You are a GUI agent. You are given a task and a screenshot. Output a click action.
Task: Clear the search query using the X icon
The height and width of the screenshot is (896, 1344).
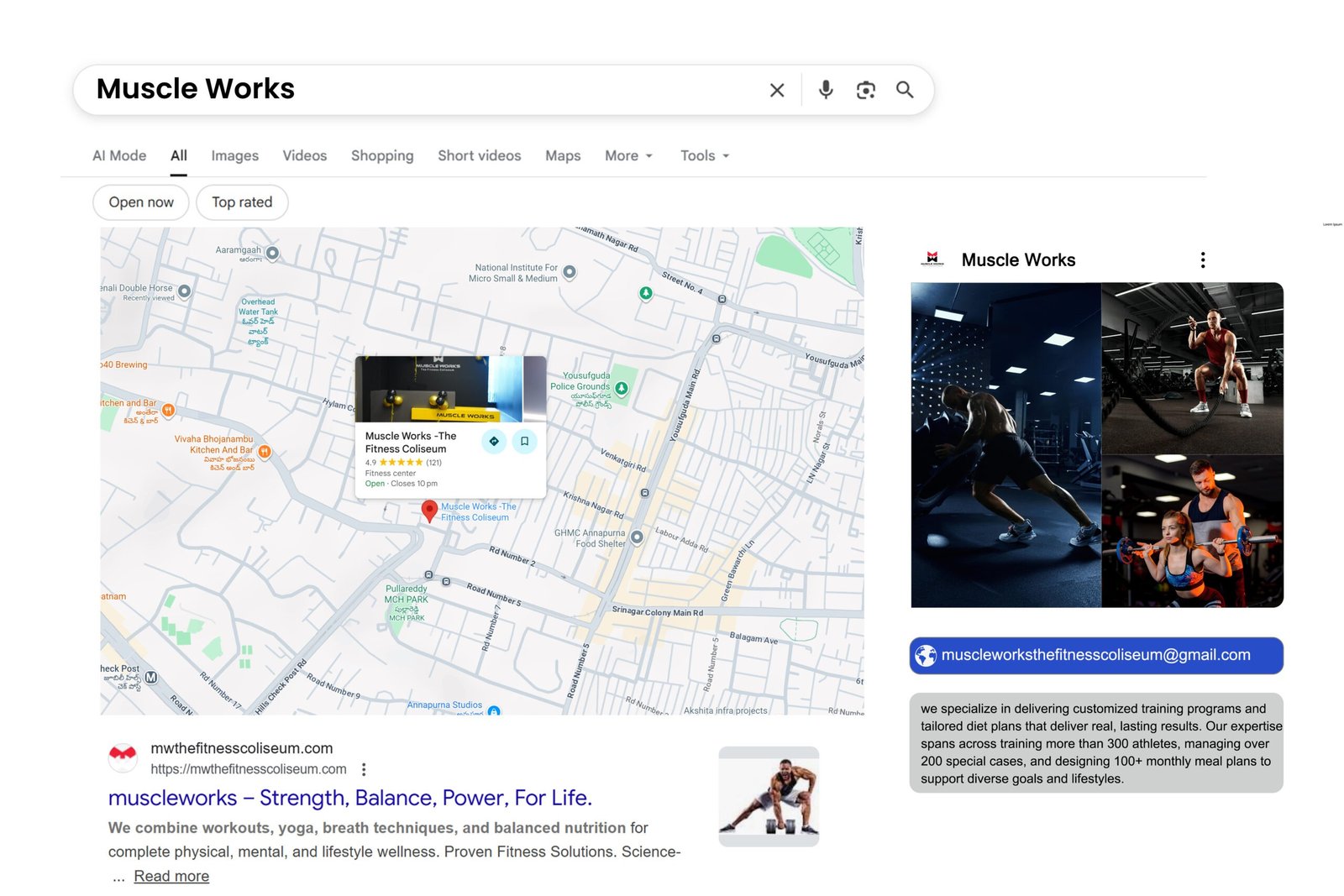click(777, 90)
